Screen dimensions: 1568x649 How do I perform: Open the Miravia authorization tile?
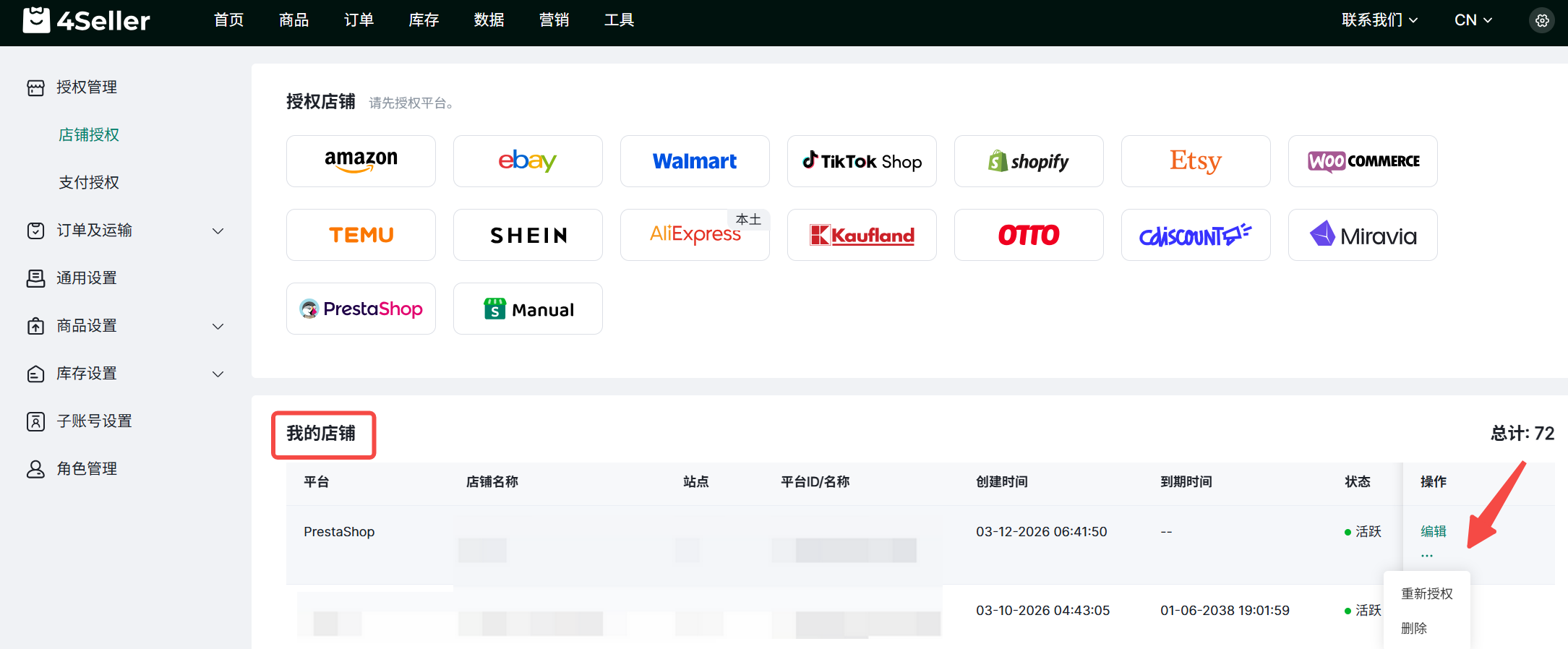pos(1363,235)
